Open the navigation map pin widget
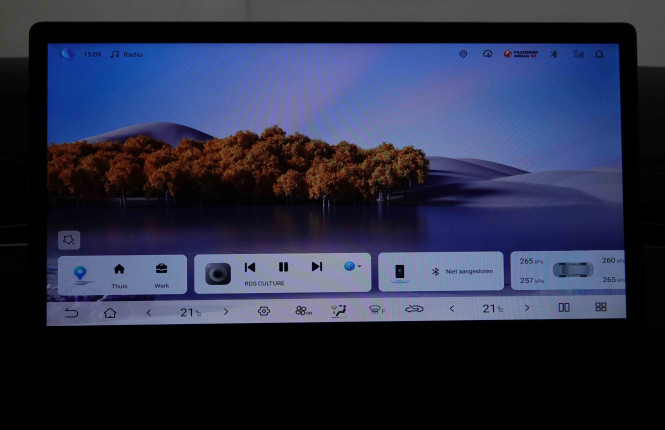Viewport: 665px width, 430px height. pyautogui.click(x=80, y=274)
